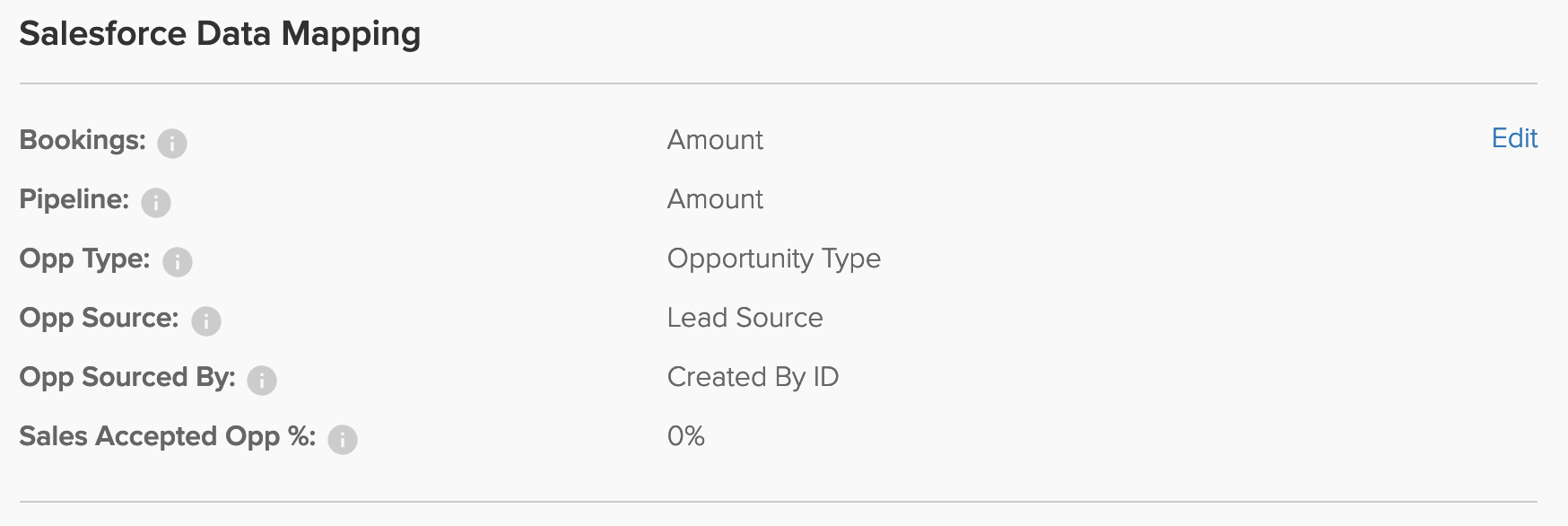Viewport: 1568px width, 526px height.
Task: Click the Opp Sourced By label
Action: coord(127,377)
